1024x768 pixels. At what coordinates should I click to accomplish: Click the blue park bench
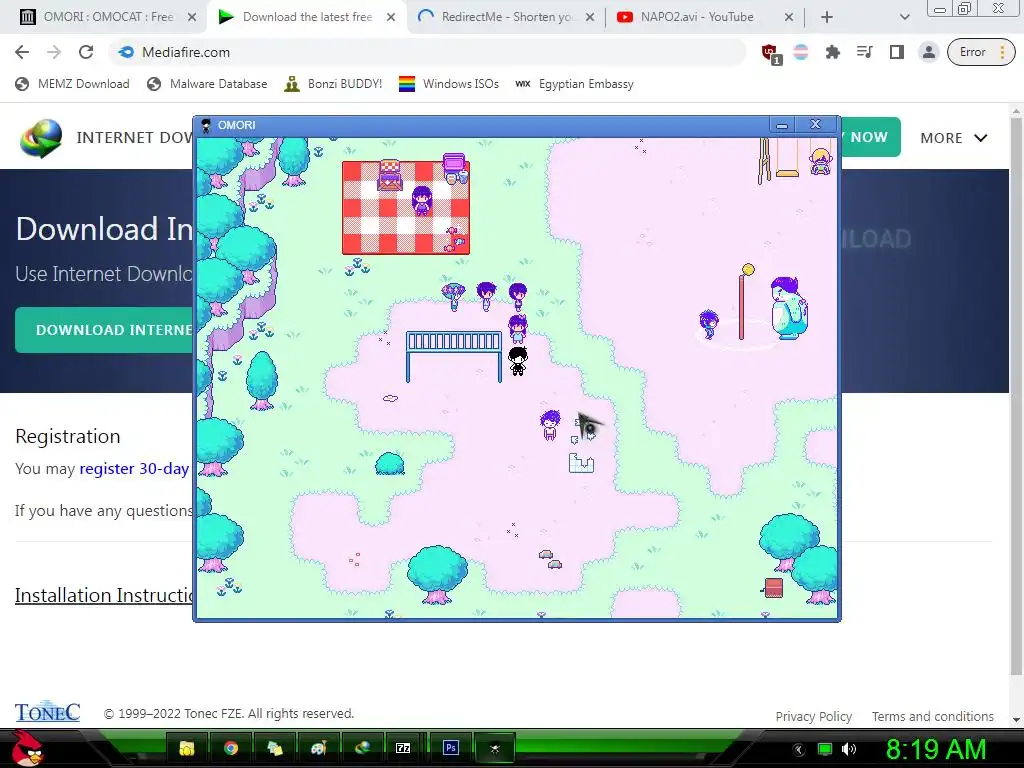[x=454, y=356]
